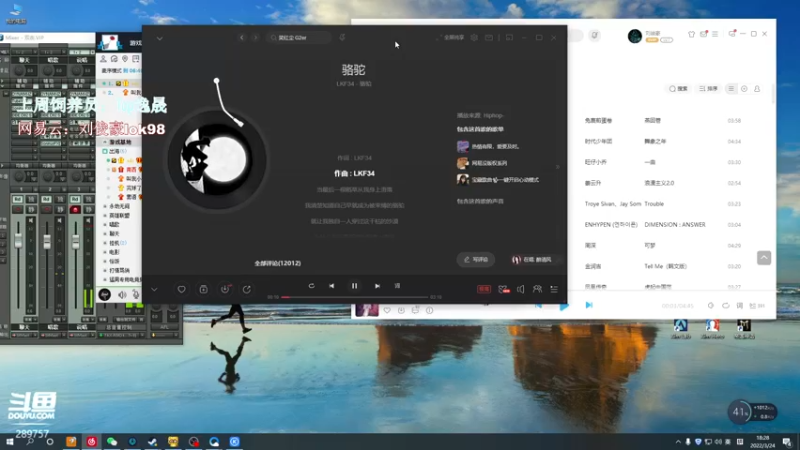Image resolution: width=800 pixels, height=450 pixels.
Task: Share the current song in dark player
Action: pos(246,289)
